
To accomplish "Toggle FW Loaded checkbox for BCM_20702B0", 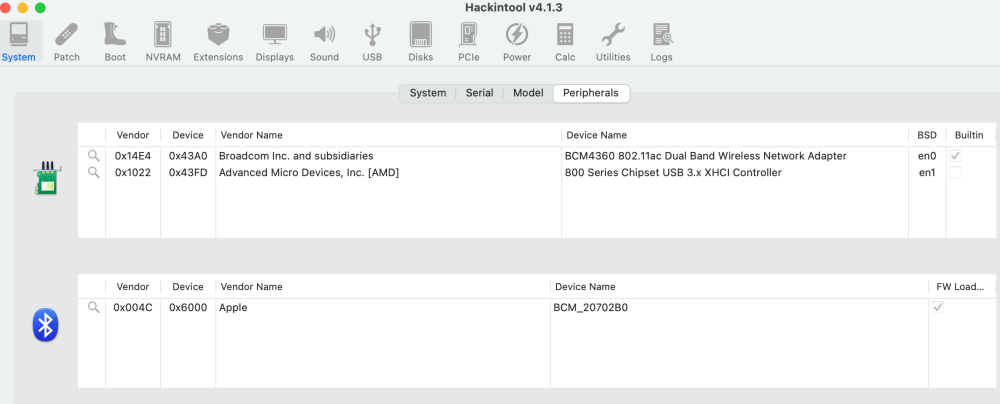I will coord(938,307).
